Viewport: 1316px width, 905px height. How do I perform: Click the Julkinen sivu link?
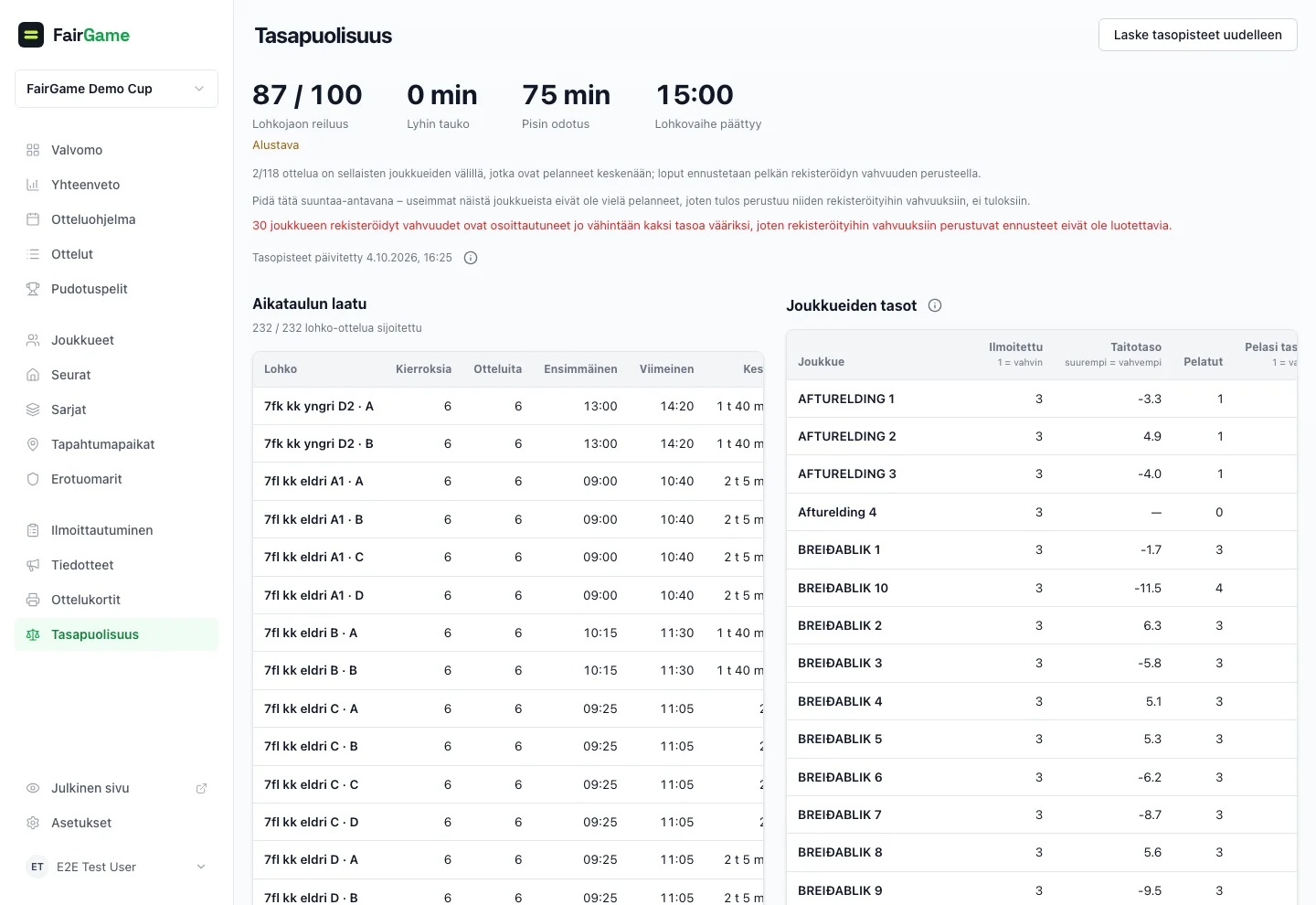click(x=116, y=788)
